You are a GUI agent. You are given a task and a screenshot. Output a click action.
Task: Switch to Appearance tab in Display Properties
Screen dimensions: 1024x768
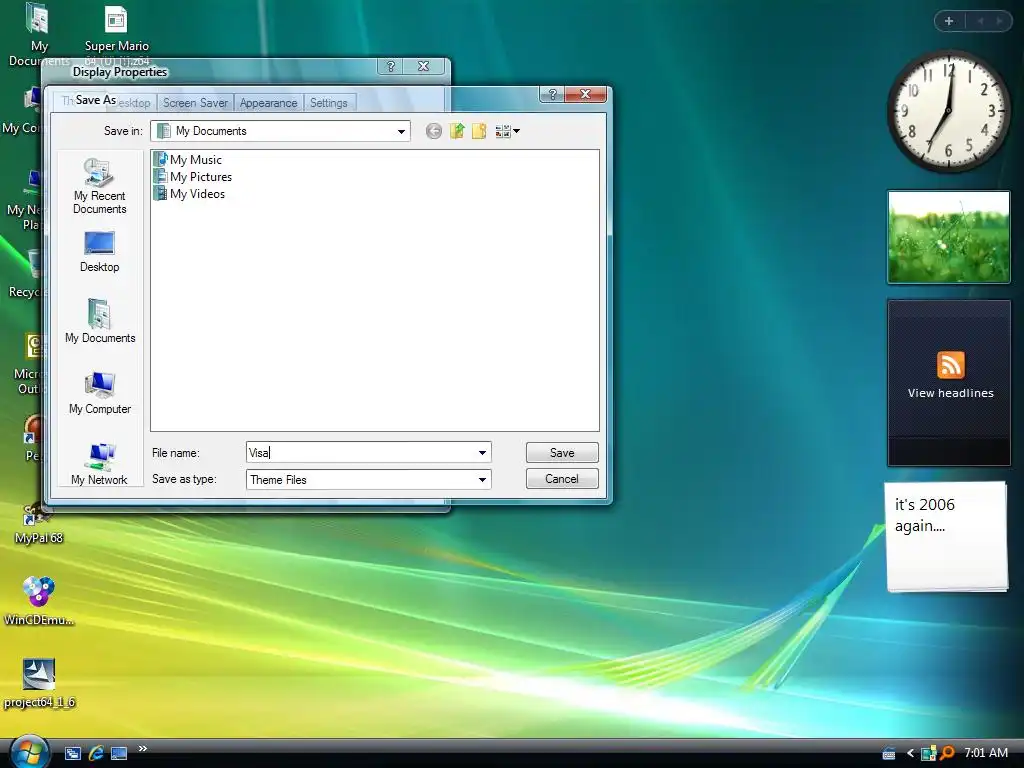pyautogui.click(x=268, y=103)
